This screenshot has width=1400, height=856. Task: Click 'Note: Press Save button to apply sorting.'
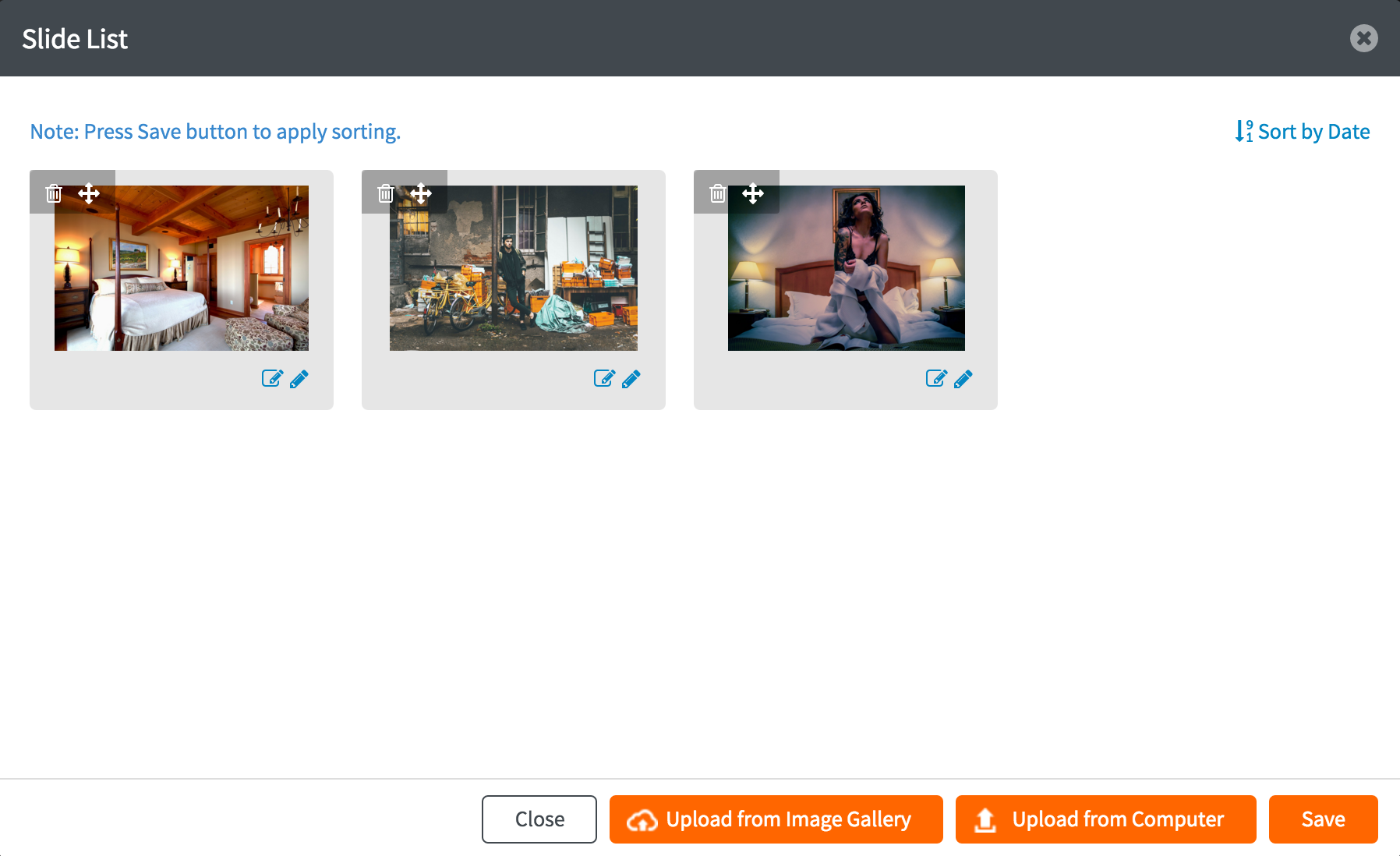click(215, 132)
